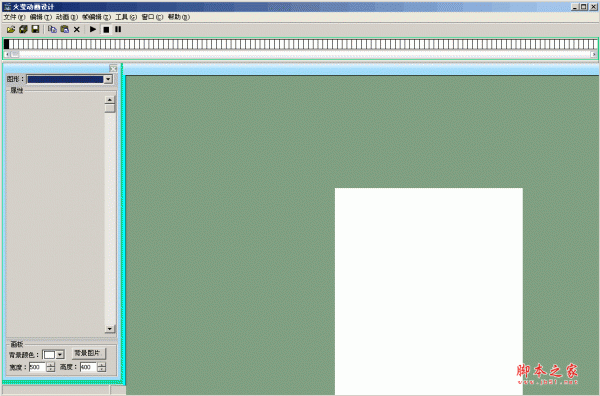Open the 帮助 (Help) menu
Image resolution: width=600 pixels, height=396 pixels.
coord(178,17)
